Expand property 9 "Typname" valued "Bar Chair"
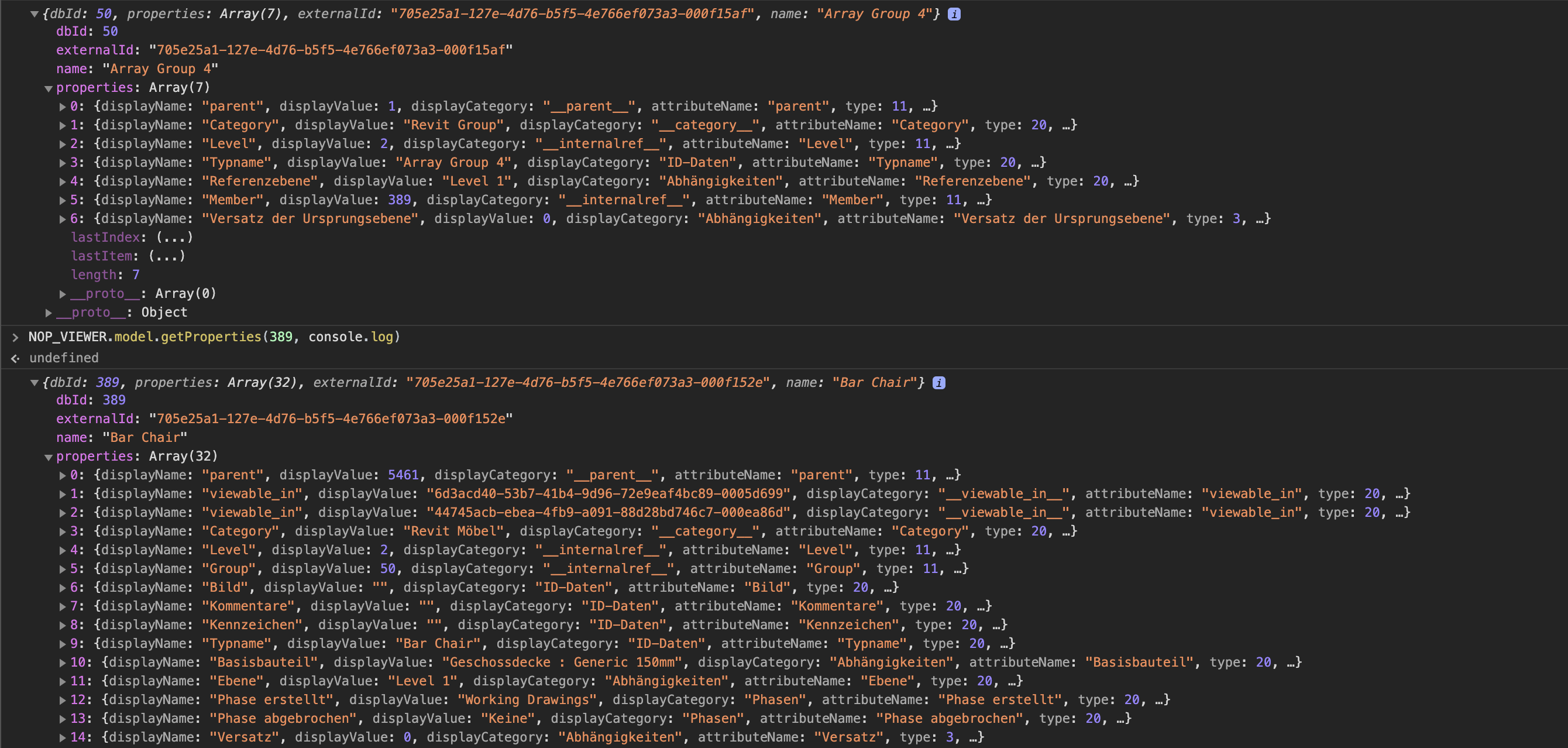The image size is (1568, 748). click(63, 643)
